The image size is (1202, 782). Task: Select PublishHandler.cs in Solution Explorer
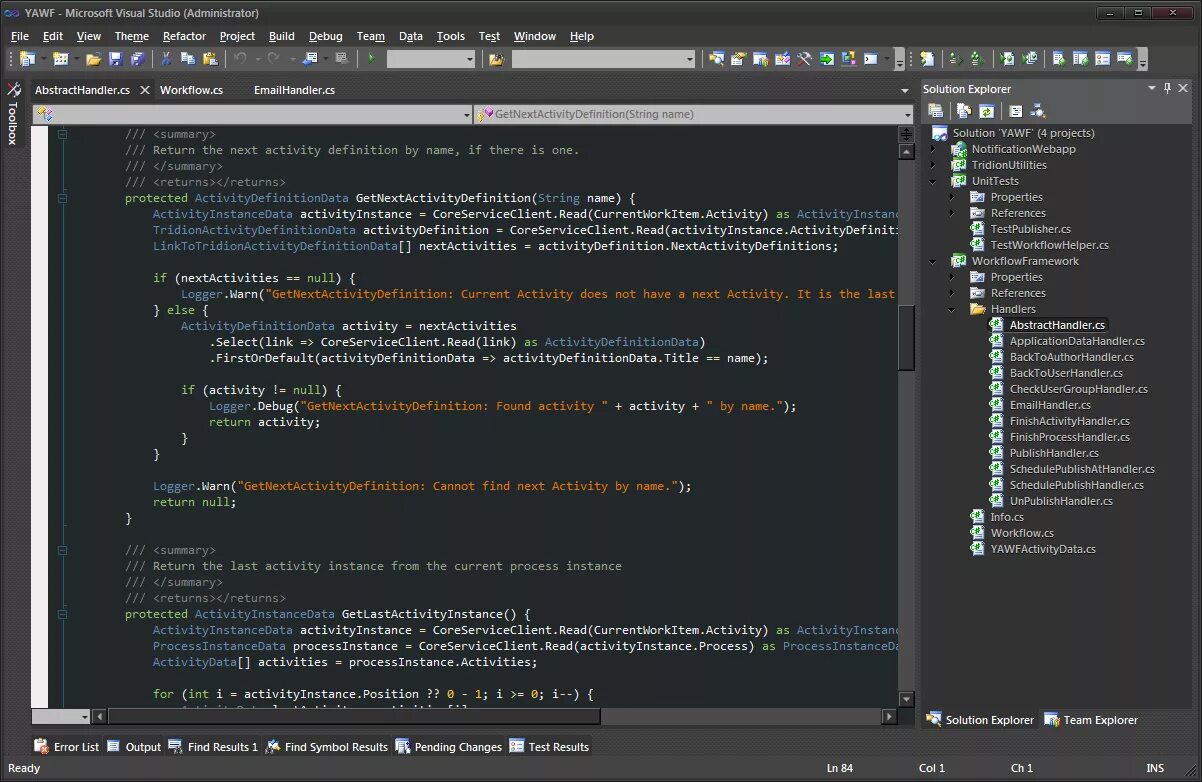[x=1054, y=453]
